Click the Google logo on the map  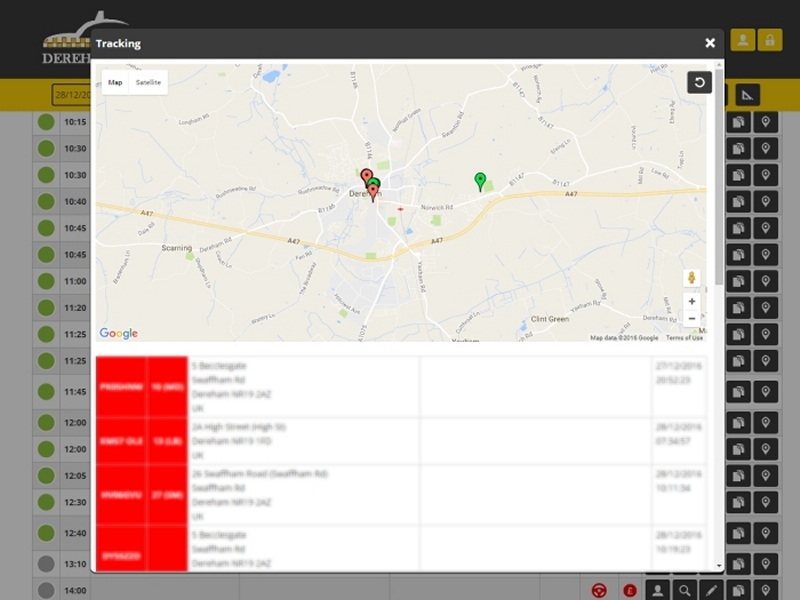tap(118, 333)
